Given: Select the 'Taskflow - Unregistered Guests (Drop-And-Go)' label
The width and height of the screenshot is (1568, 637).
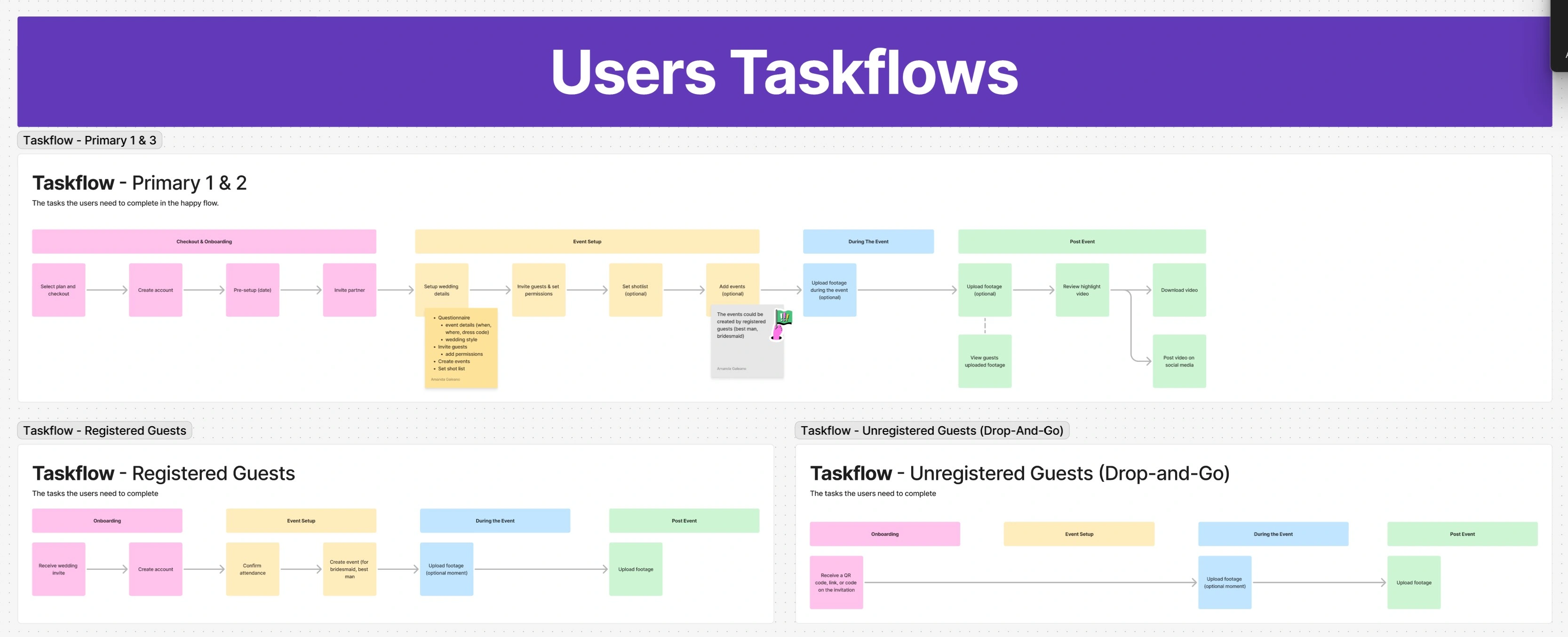Looking at the screenshot, I should pyautogui.click(x=932, y=430).
